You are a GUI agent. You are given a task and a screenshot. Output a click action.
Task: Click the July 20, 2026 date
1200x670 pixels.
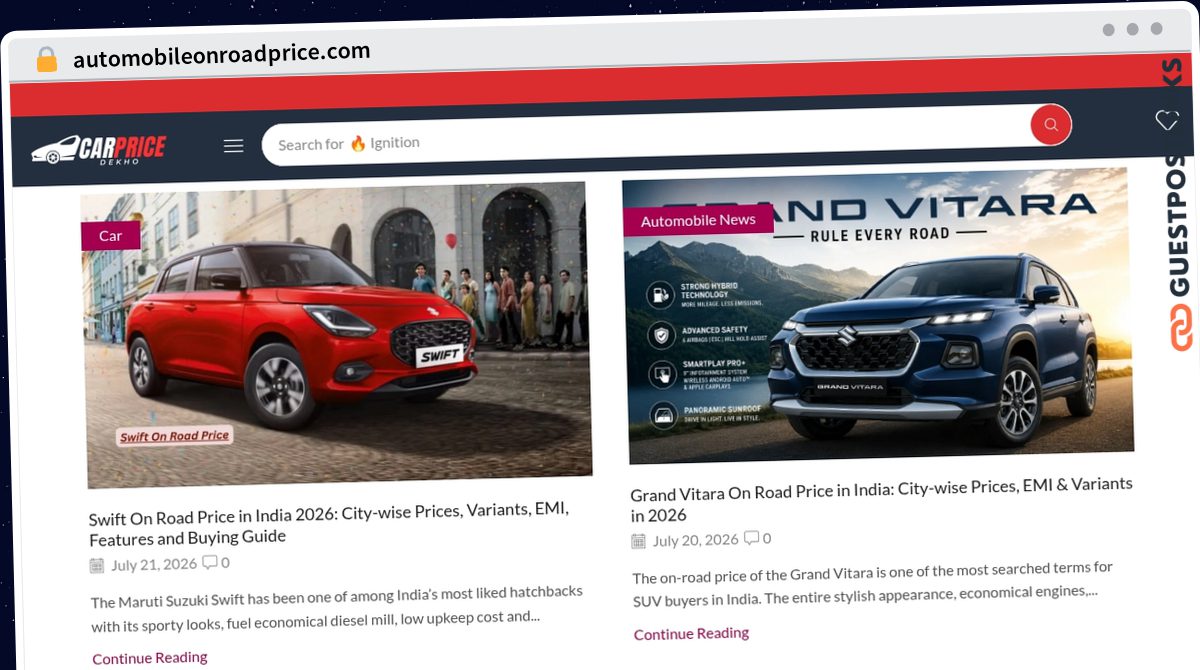[695, 540]
